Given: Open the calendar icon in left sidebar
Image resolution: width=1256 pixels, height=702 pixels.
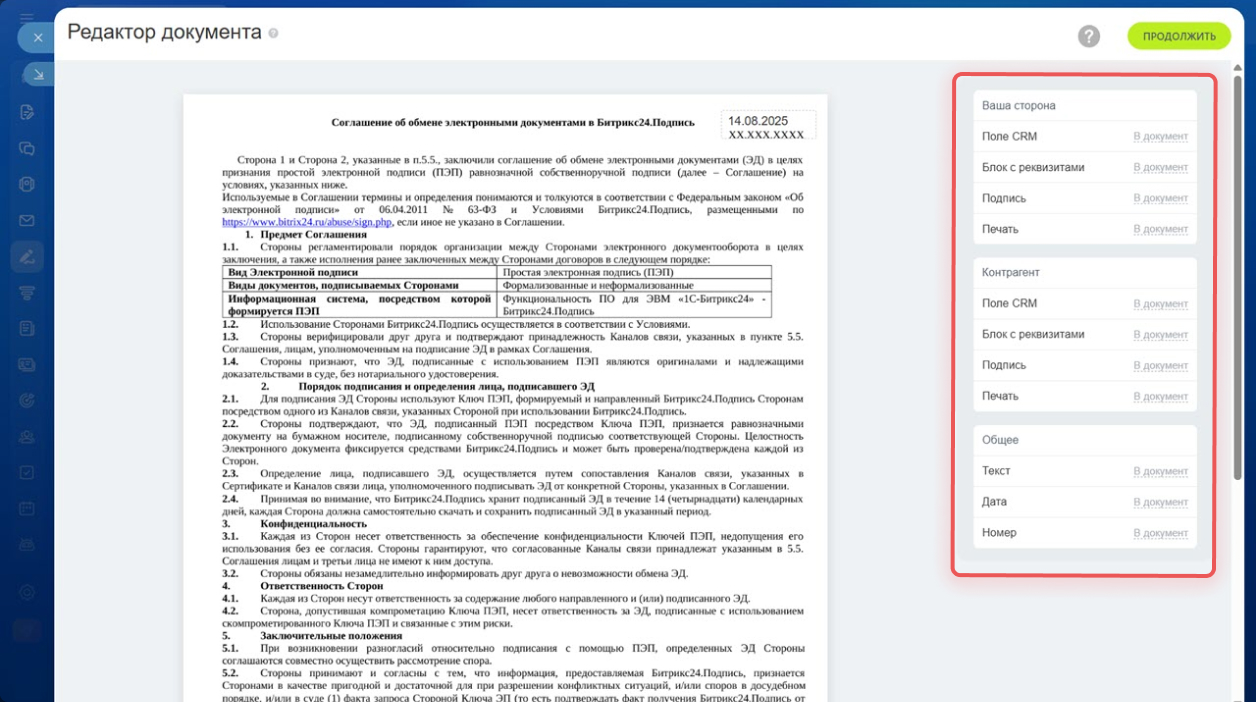Looking at the screenshot, I should point(27,509).
